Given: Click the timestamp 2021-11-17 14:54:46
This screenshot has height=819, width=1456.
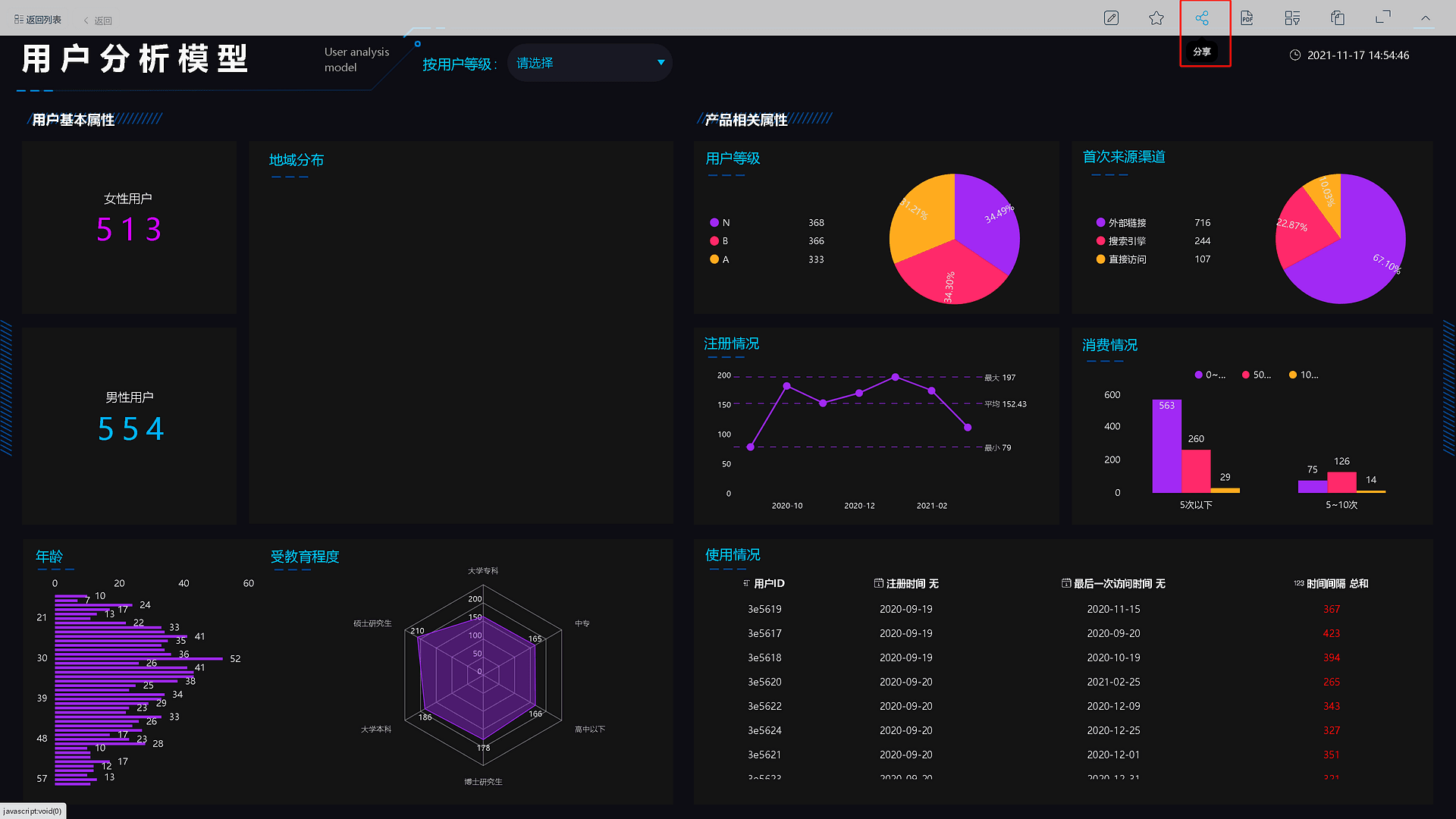Looking at the screenshot, I should (x=1358, y=55).
